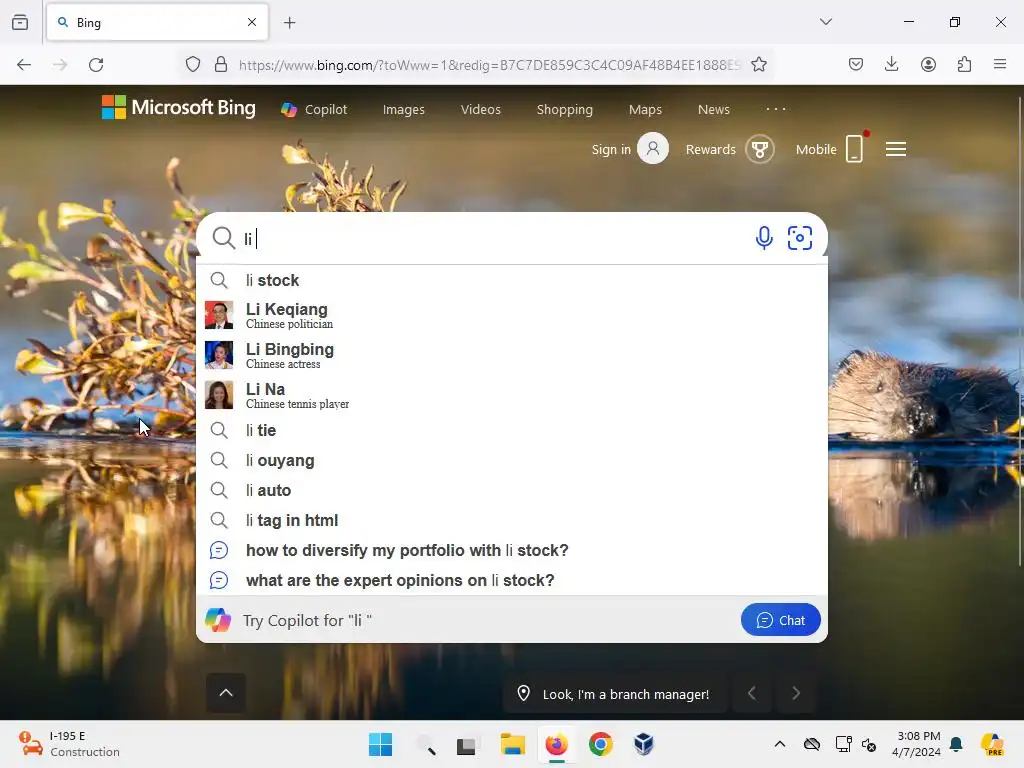Select the Li Na suggestion
Viewport: 1024px width, 768px height.
(511, 395)
